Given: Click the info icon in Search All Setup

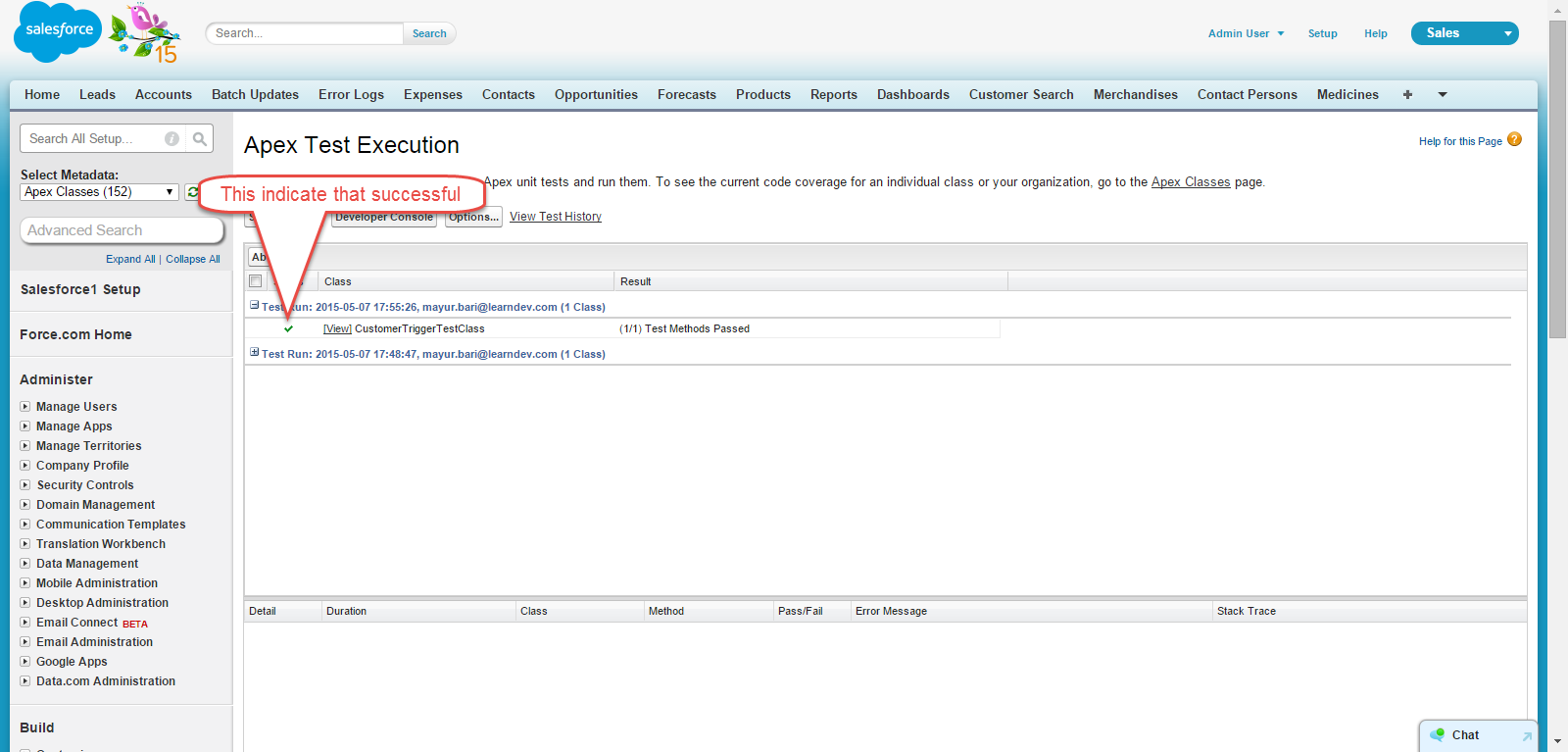Looking at the screenshot, I should [x=171, y=138].
